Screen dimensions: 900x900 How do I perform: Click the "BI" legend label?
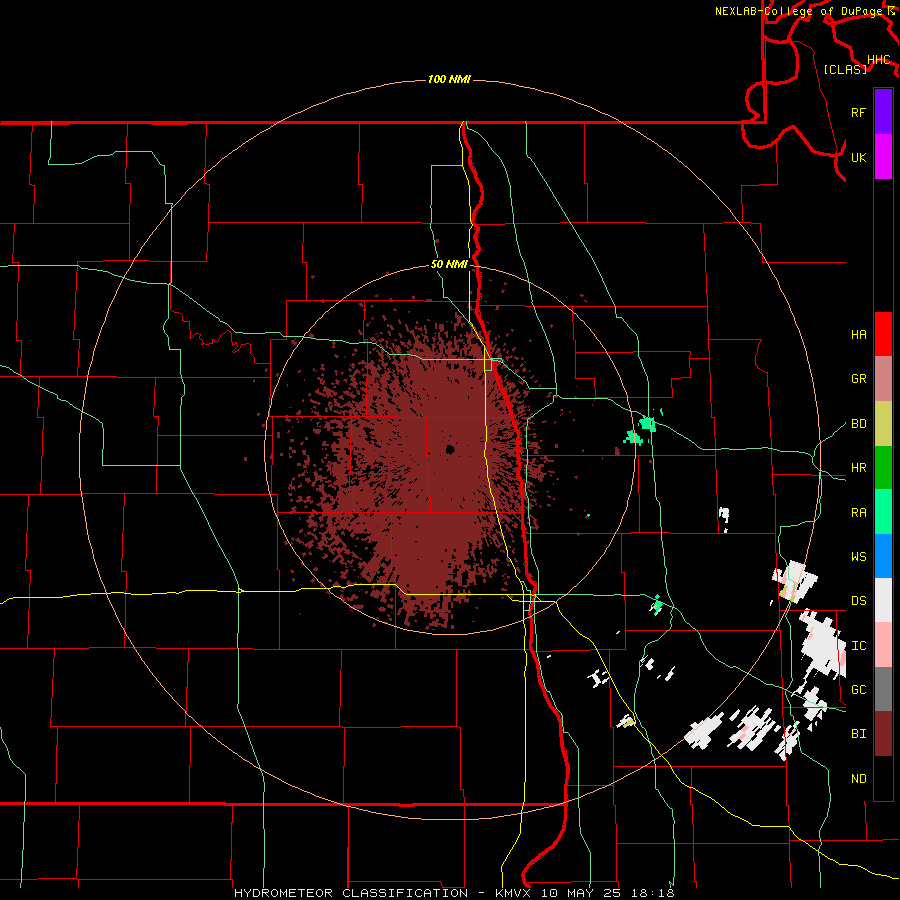pos(858,734)
